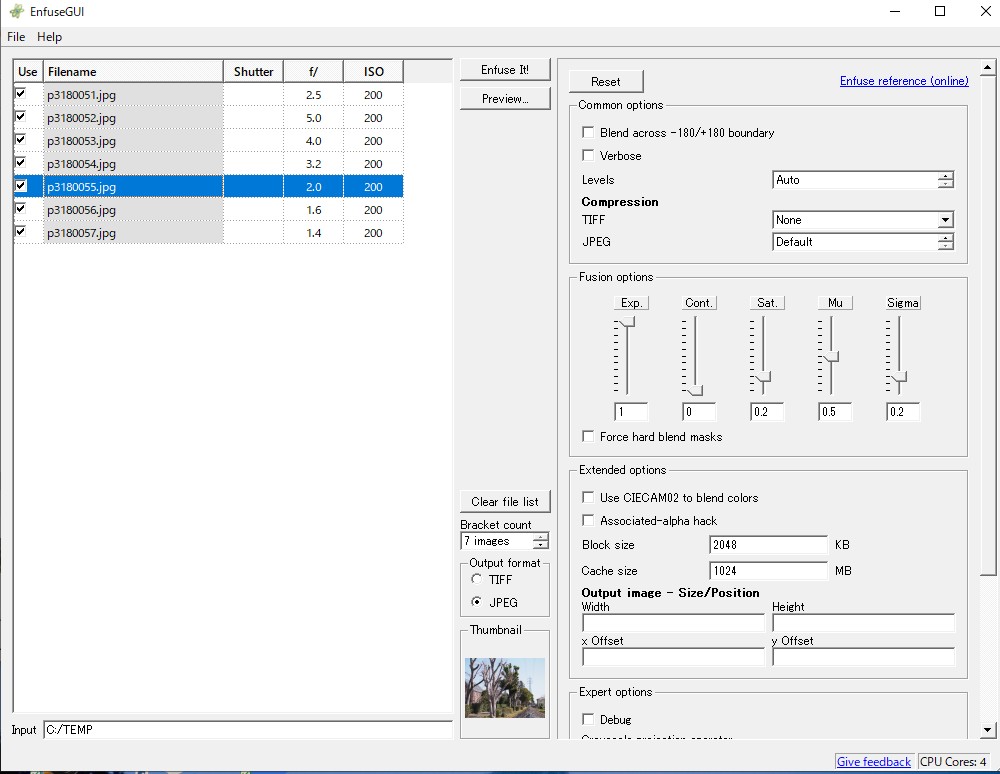The height and width of the screenshot is (774, 1000).
Task: Click the CPU Cores: 4 status entry
Action: [x=953, y=762]
